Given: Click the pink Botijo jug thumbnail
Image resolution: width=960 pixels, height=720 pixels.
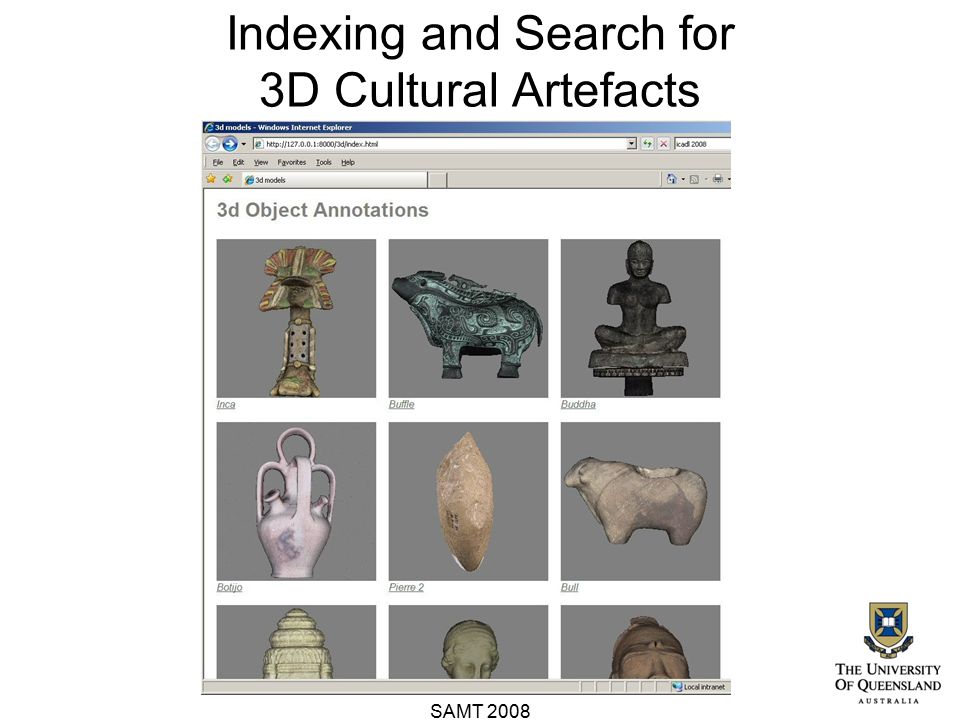Looking at the screenshot, I should pyautogui.click(x=296, y=501).
